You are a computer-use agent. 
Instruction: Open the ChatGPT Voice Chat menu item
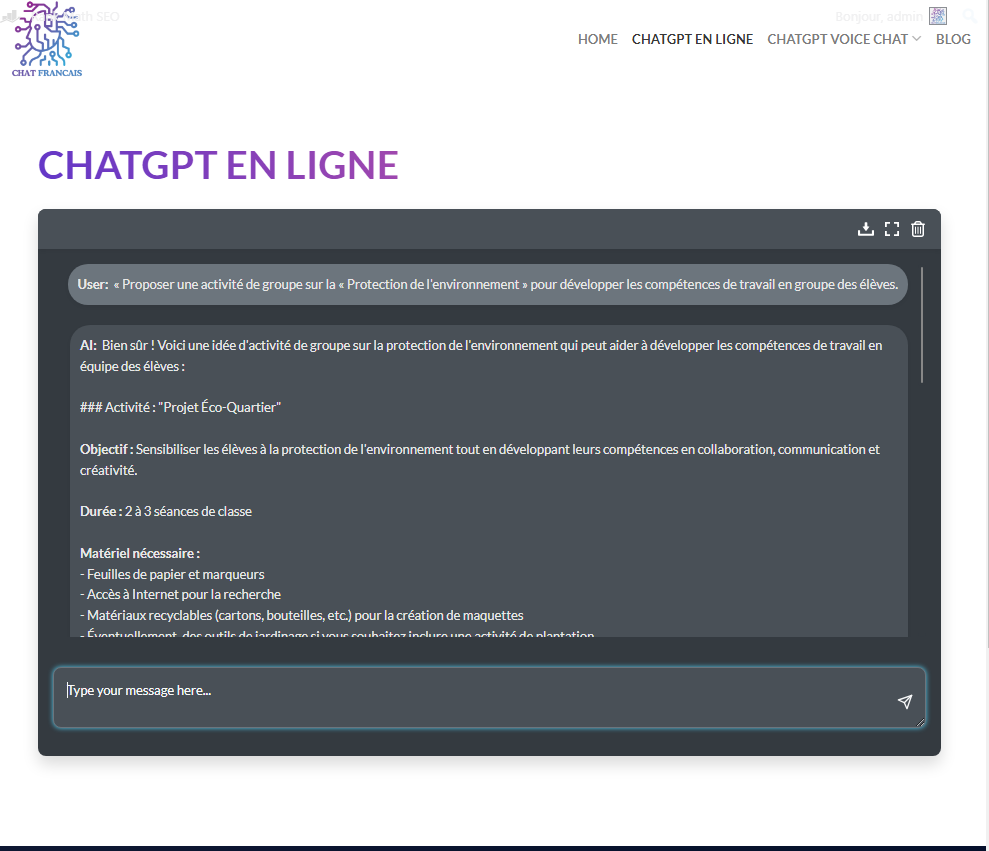[x=837, y=39]
